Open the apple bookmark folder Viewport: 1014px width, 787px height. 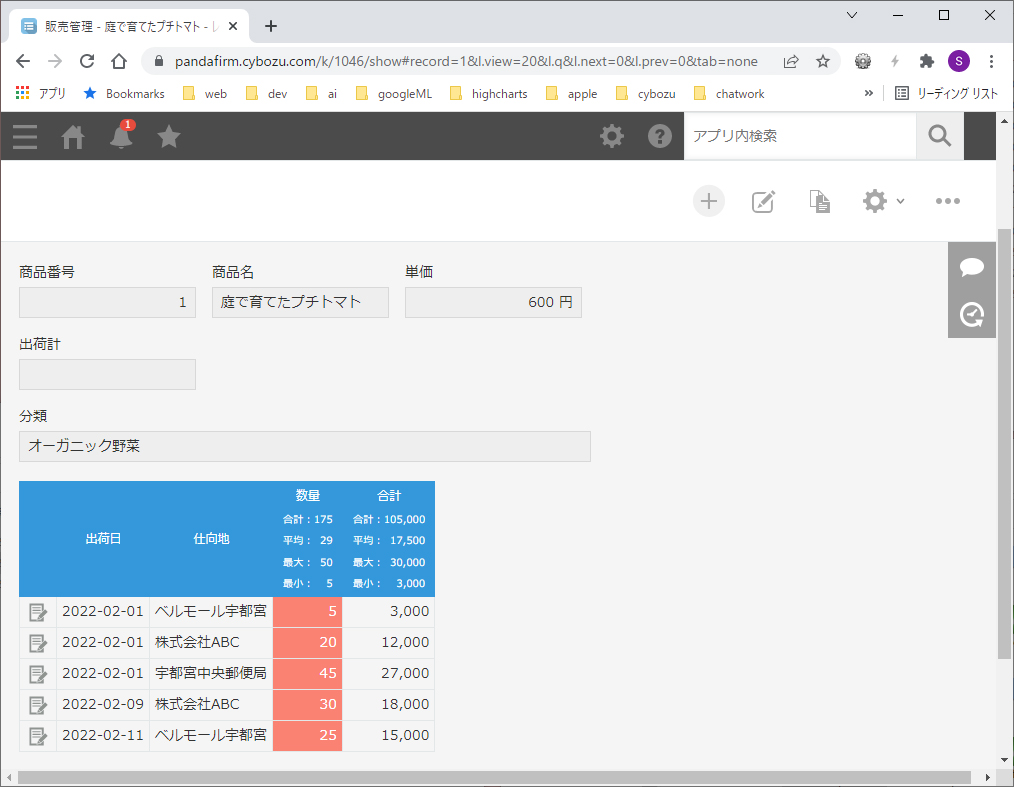tap(572, 94)
